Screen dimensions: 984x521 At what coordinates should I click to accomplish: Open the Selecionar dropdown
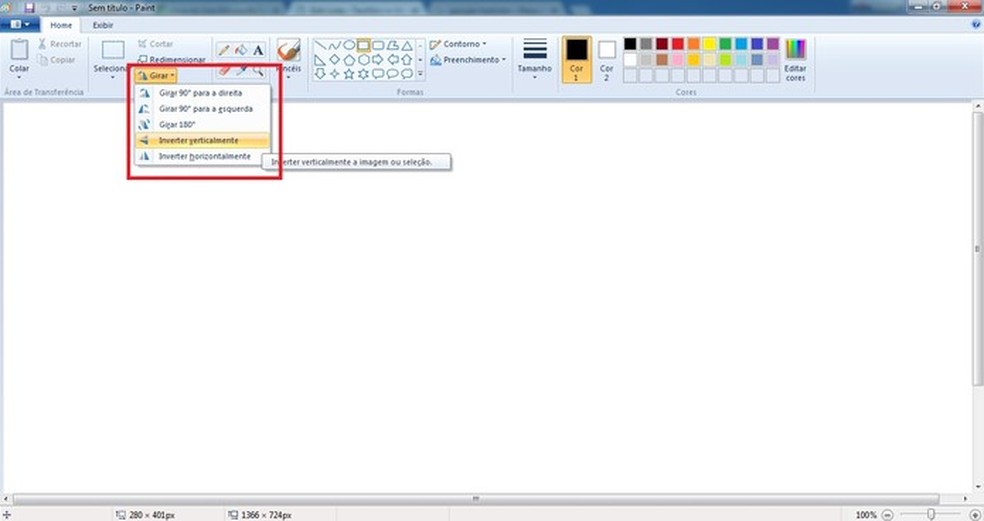pyautogui.click(x=112, y=77)
